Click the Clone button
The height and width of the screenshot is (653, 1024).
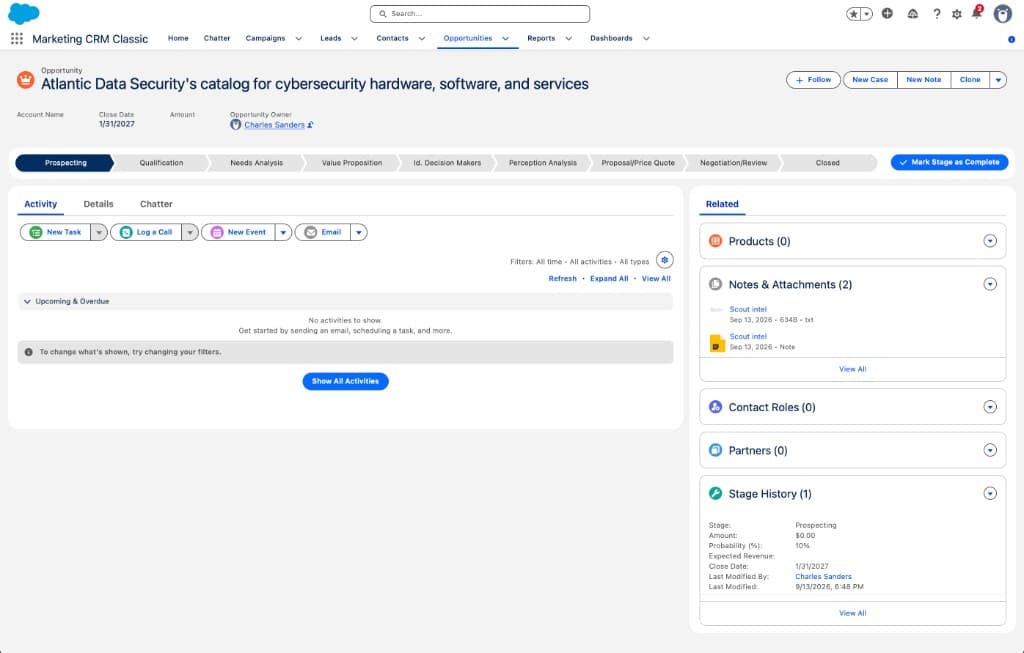click(970, 80)
